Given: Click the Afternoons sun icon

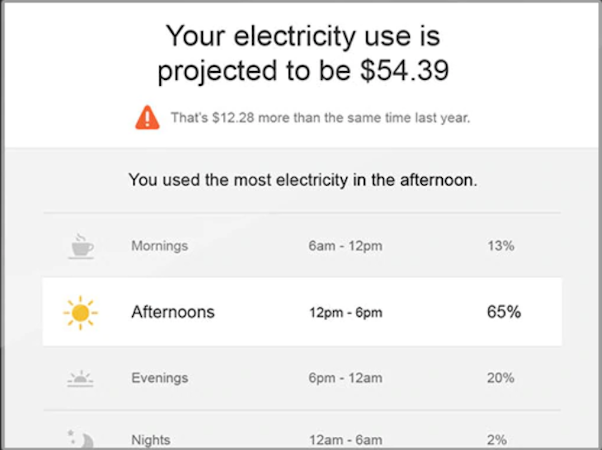Looking at the screenshot, I should pos(81,312).
